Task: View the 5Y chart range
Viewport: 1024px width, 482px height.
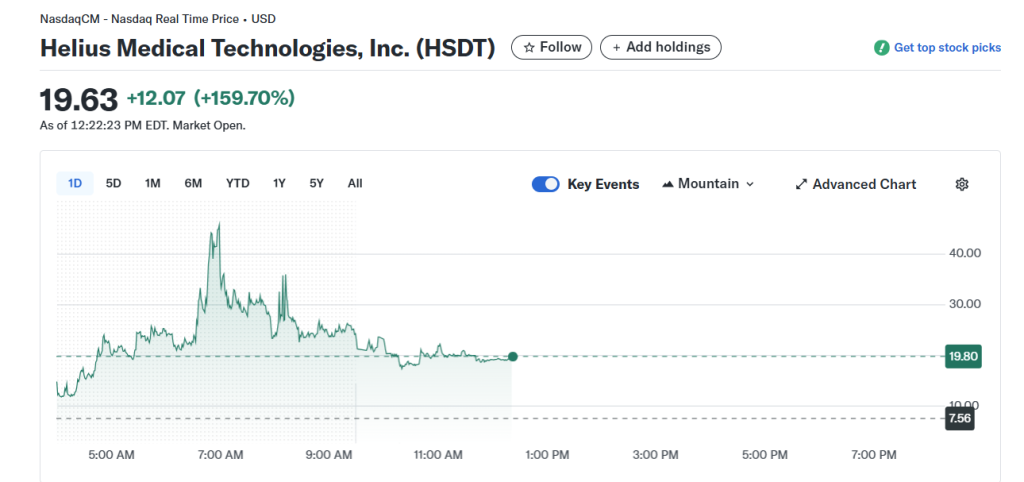Action: point(316,183)
